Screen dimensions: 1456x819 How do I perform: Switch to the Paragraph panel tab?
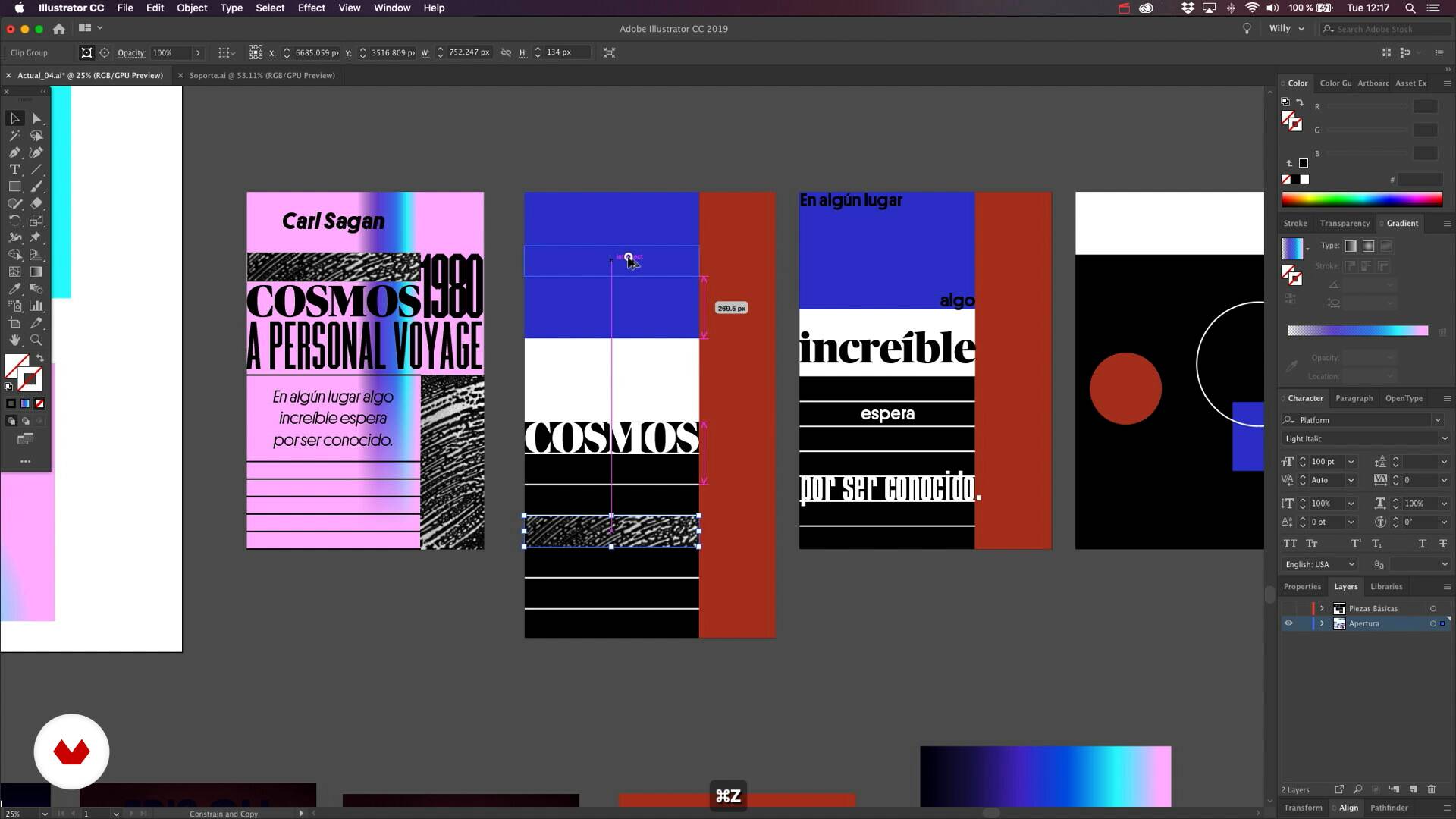pyautogui.click(x=1354, y=398)
